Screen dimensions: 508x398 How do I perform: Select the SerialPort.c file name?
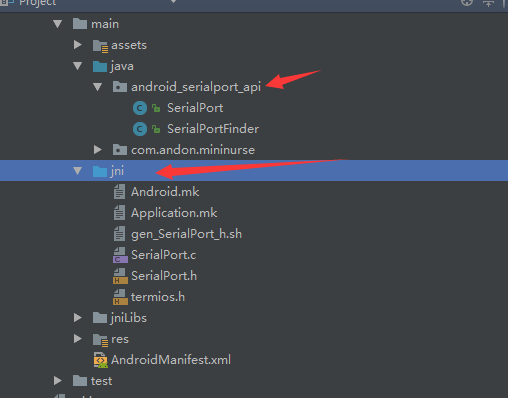tap(164, 255)
